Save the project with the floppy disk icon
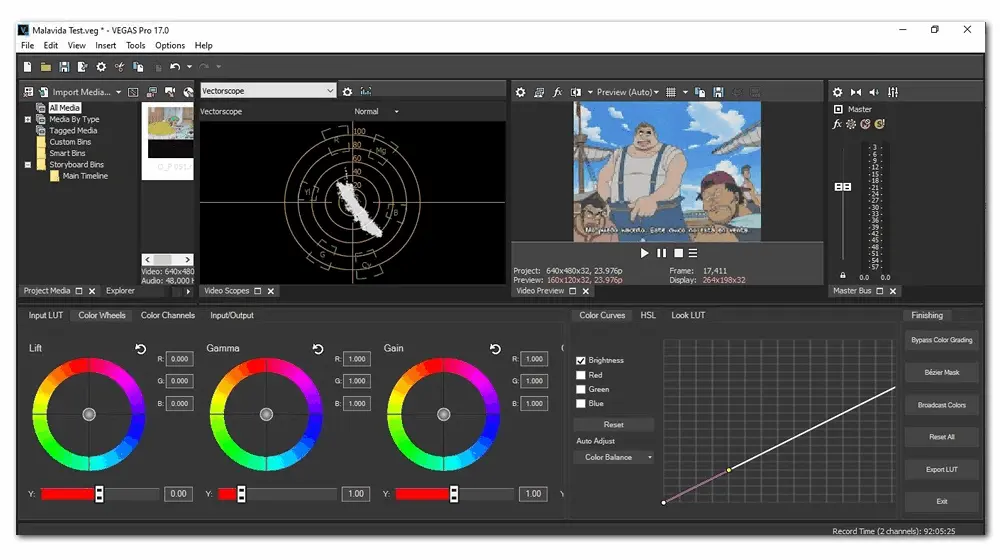Viewport: 1000px width, 560px height. tap(64, 66)
